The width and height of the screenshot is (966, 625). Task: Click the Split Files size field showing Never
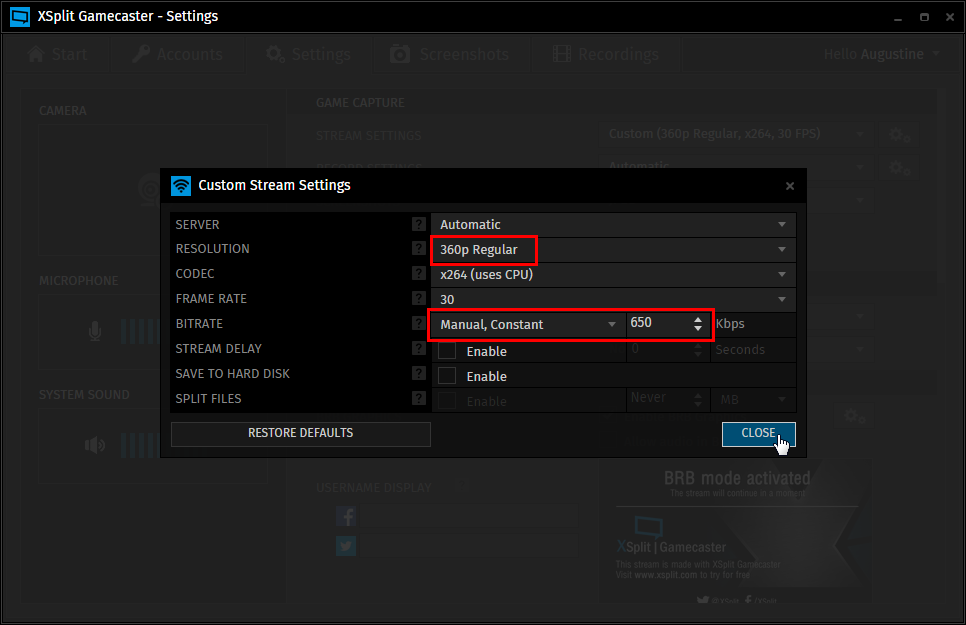[659, 399]
